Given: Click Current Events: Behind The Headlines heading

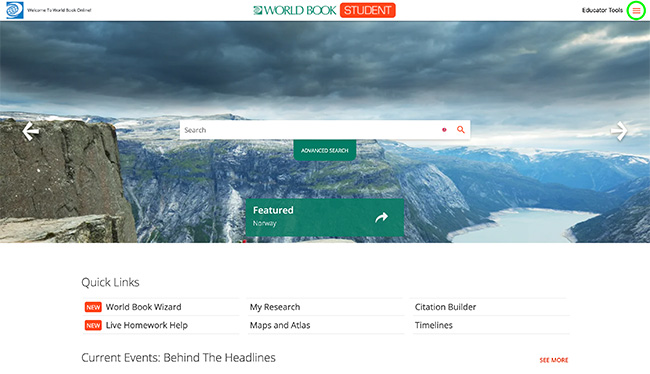Looking at the screenshot, I should pos(178,357).
